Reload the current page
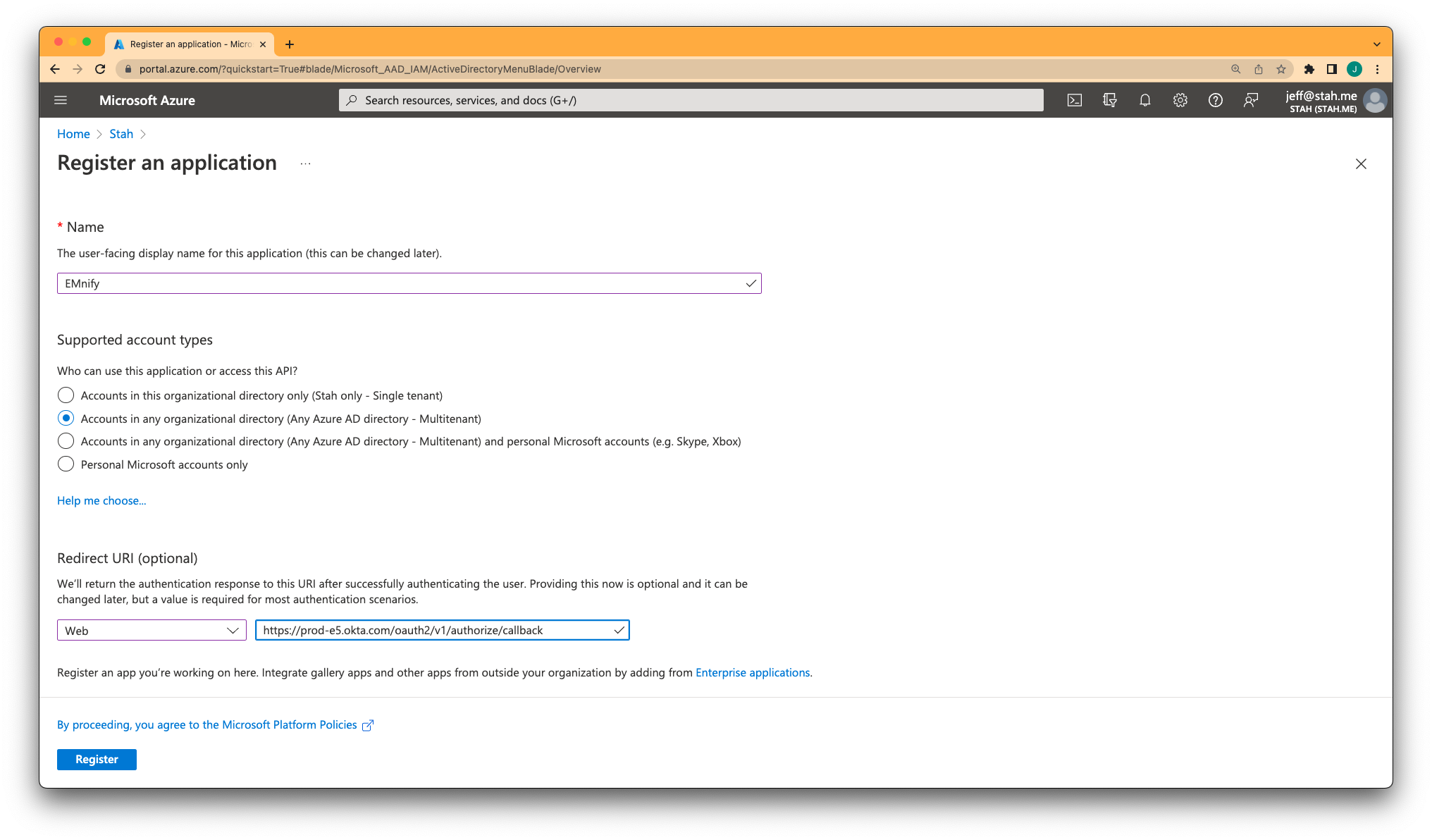Screen dimensions: 1432x840 pyautogui.click(x=100, y=69)
